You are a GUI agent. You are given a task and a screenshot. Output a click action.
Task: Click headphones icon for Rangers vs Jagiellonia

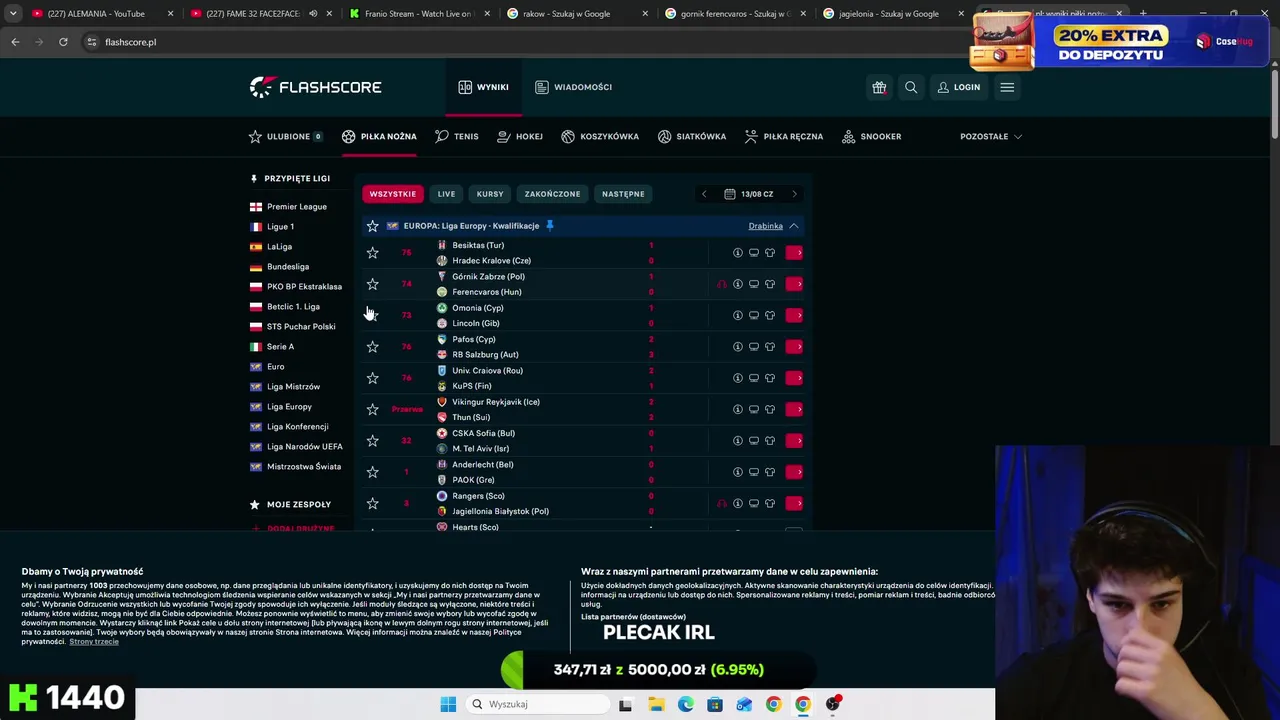click(722, 503)
